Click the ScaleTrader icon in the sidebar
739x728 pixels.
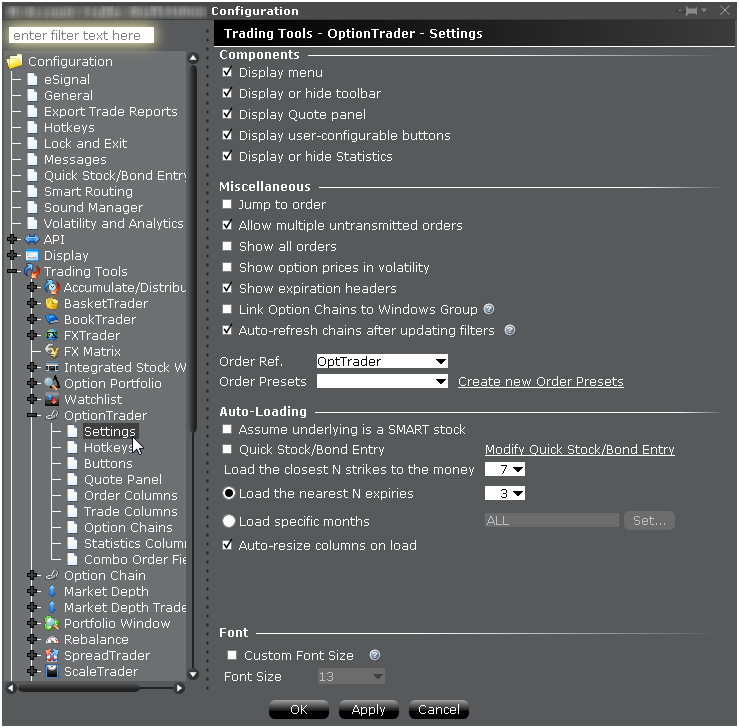click(52, 671)
